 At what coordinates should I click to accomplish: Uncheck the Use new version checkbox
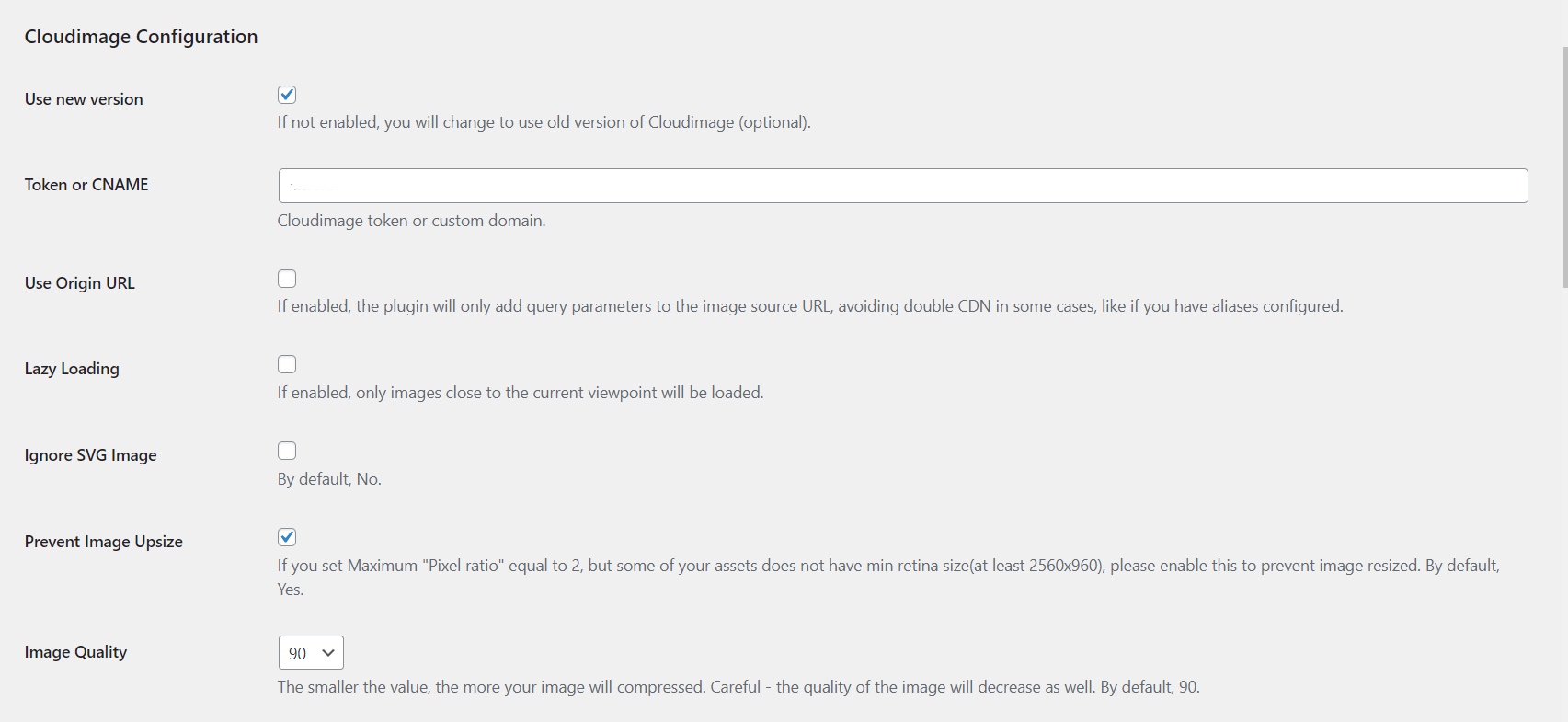287,95
